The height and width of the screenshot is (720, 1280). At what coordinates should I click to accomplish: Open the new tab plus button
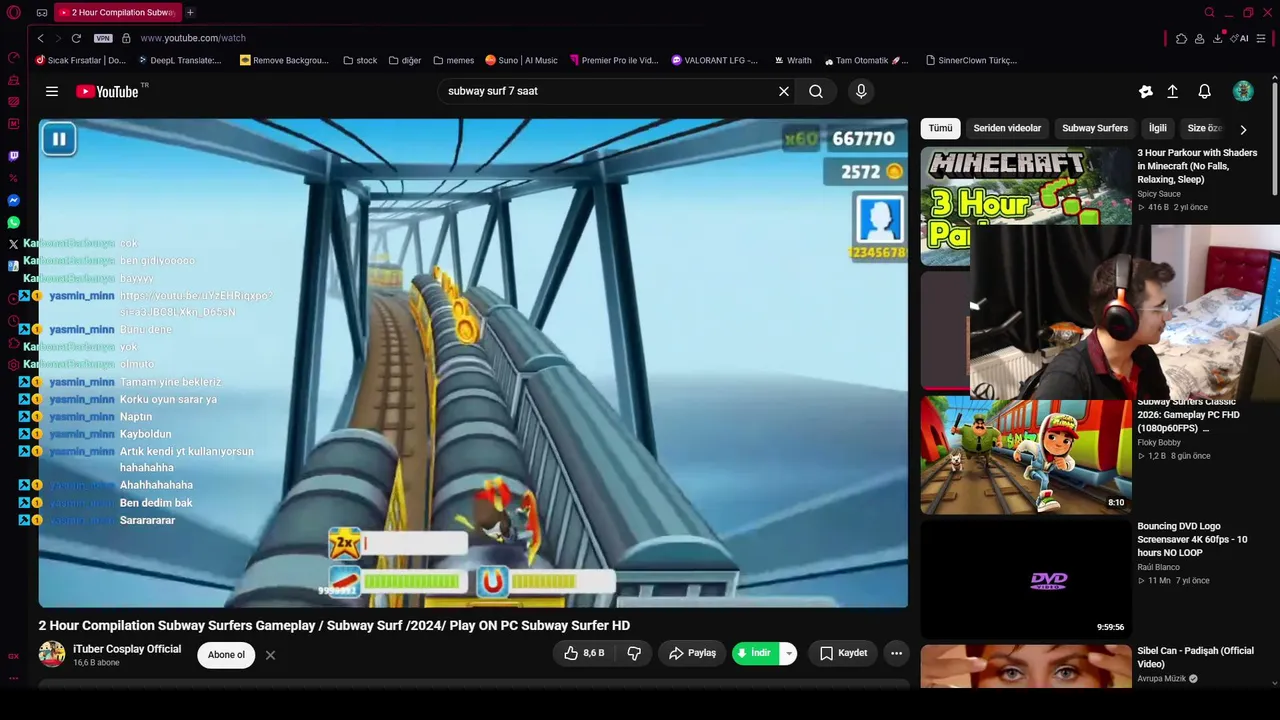point(190,13)
